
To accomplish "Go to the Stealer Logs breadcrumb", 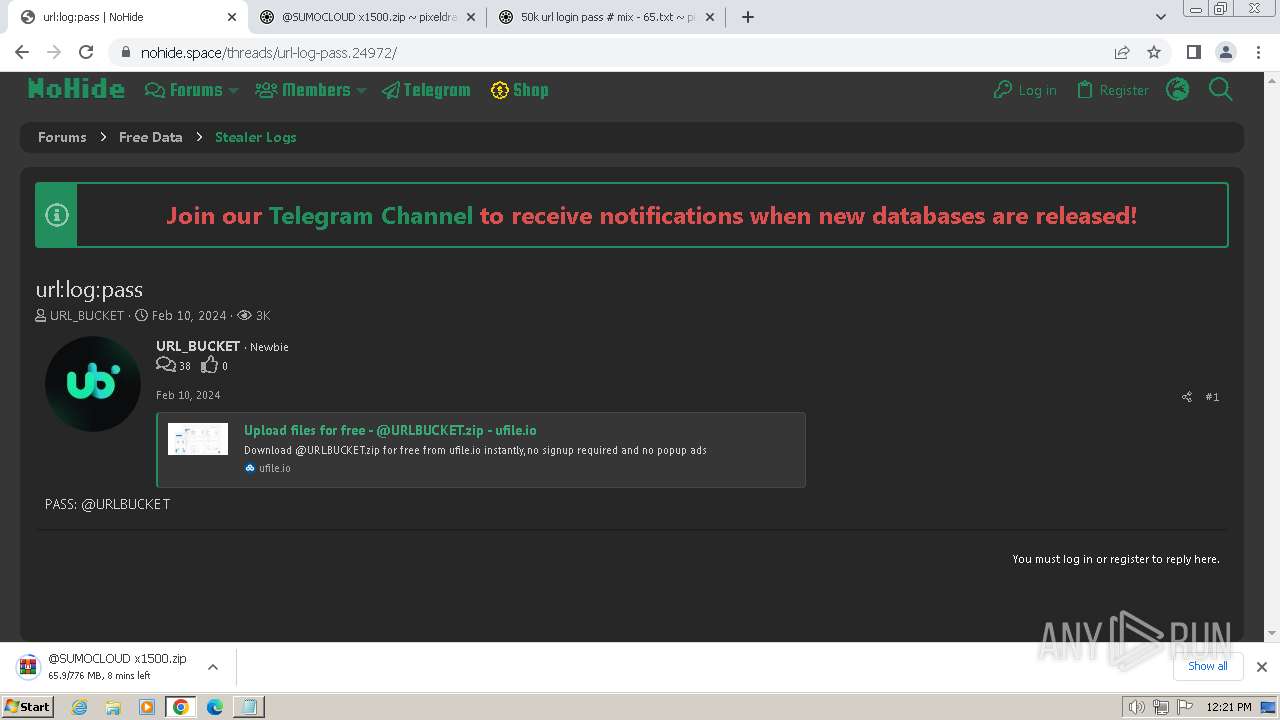I will pos(256,137).
